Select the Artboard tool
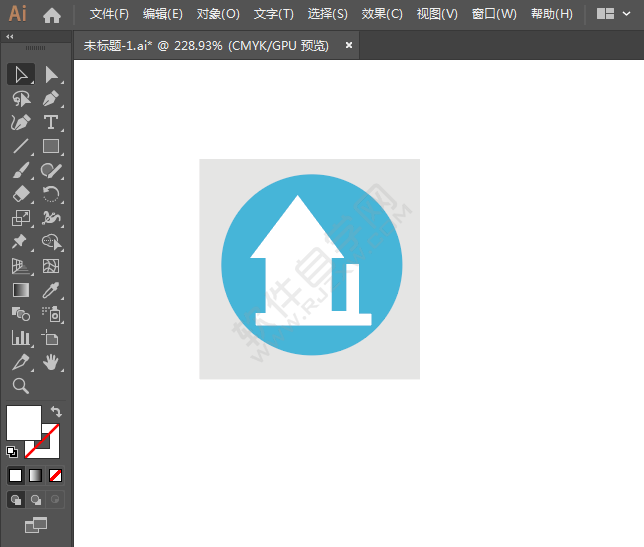 tap(51, 338)
